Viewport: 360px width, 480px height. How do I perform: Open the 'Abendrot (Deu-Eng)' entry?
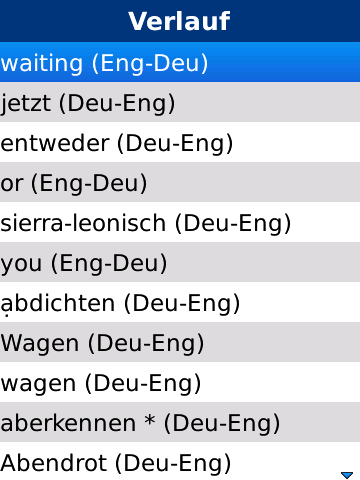point(180,461)
